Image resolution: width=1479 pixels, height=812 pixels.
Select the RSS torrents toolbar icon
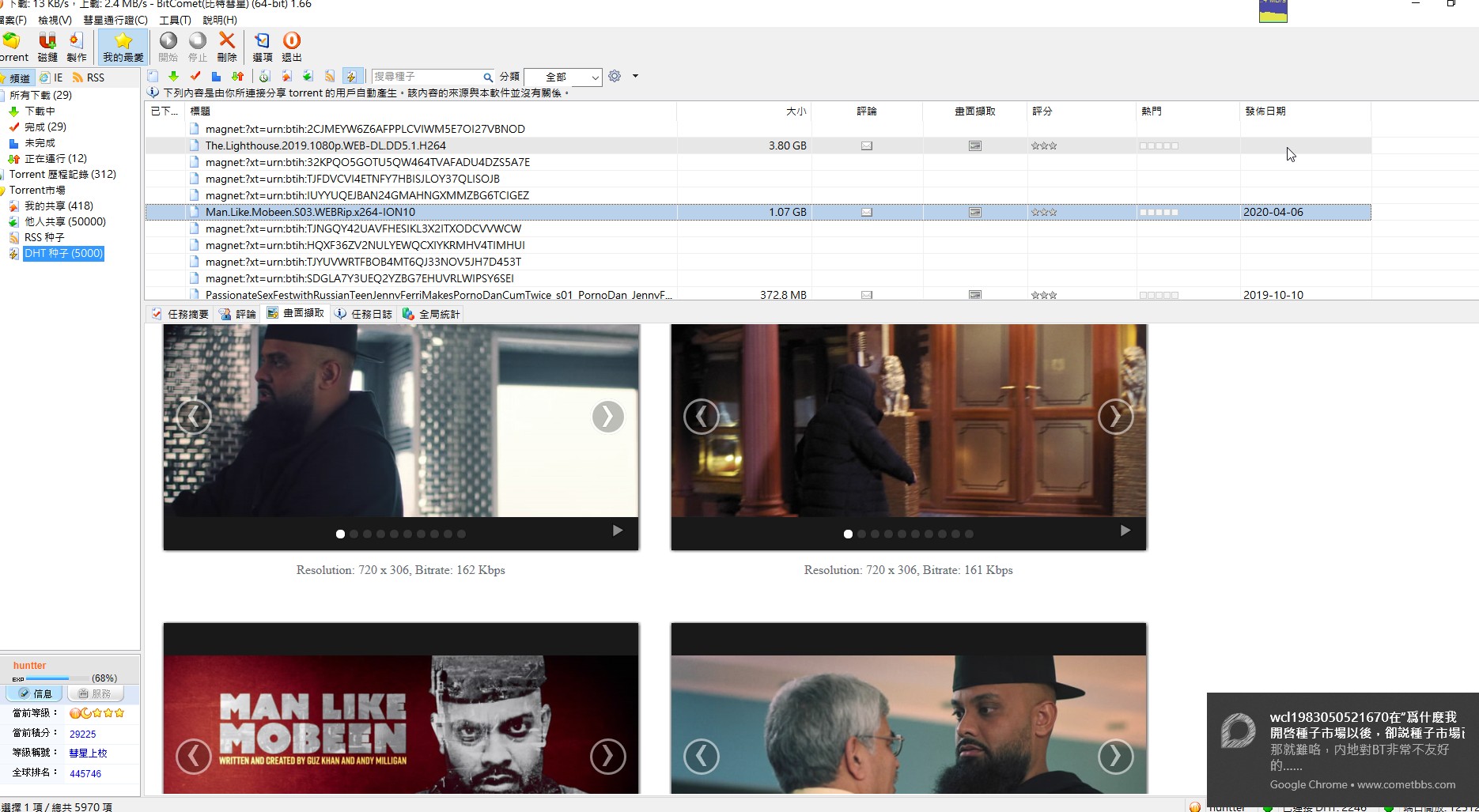[330, 77]
